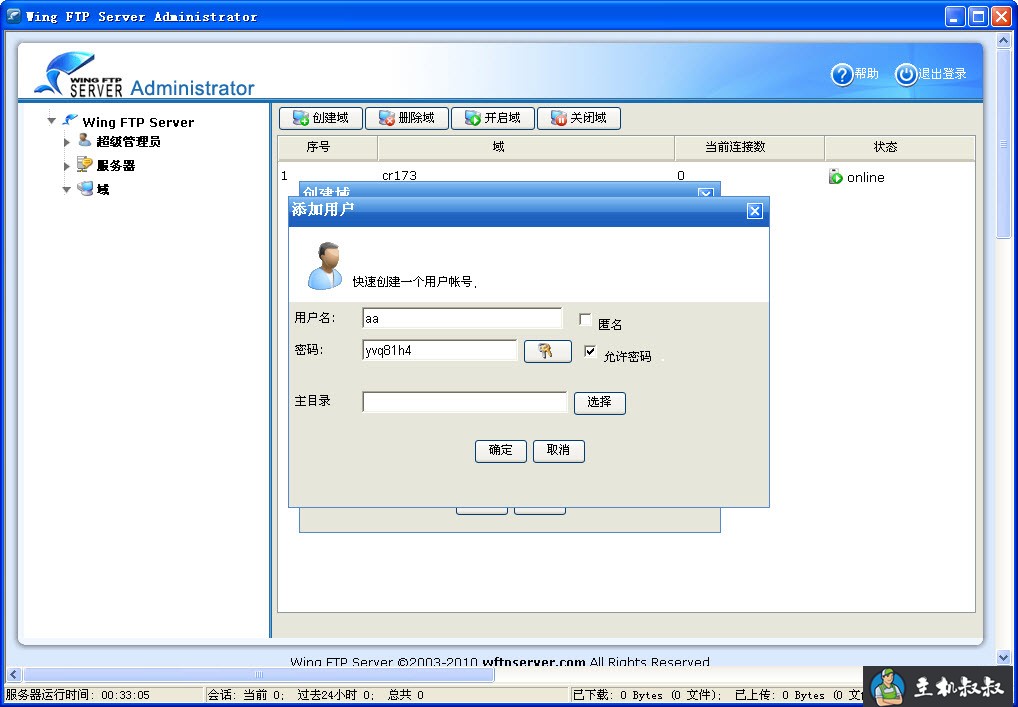Click the wftpserver.com footer link

point(534,662)
